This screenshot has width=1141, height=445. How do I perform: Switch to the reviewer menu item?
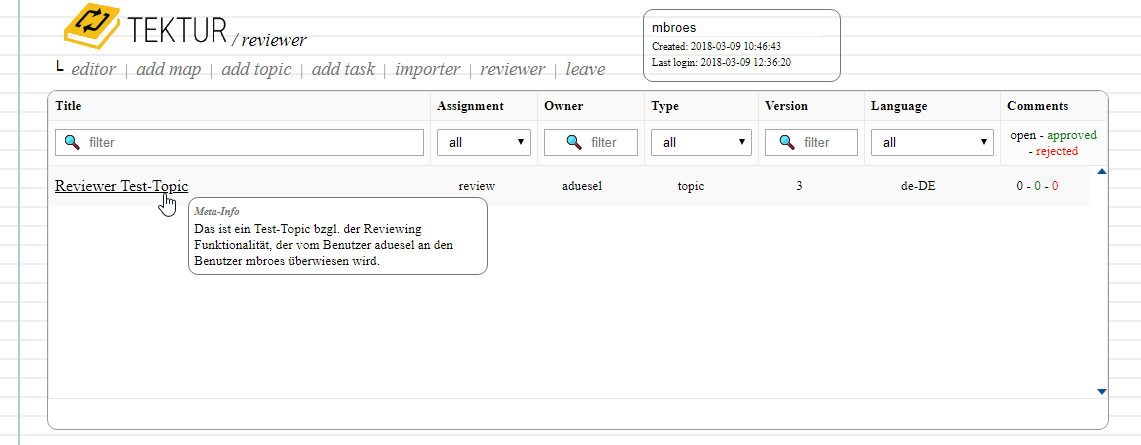(x=512, y=70)
